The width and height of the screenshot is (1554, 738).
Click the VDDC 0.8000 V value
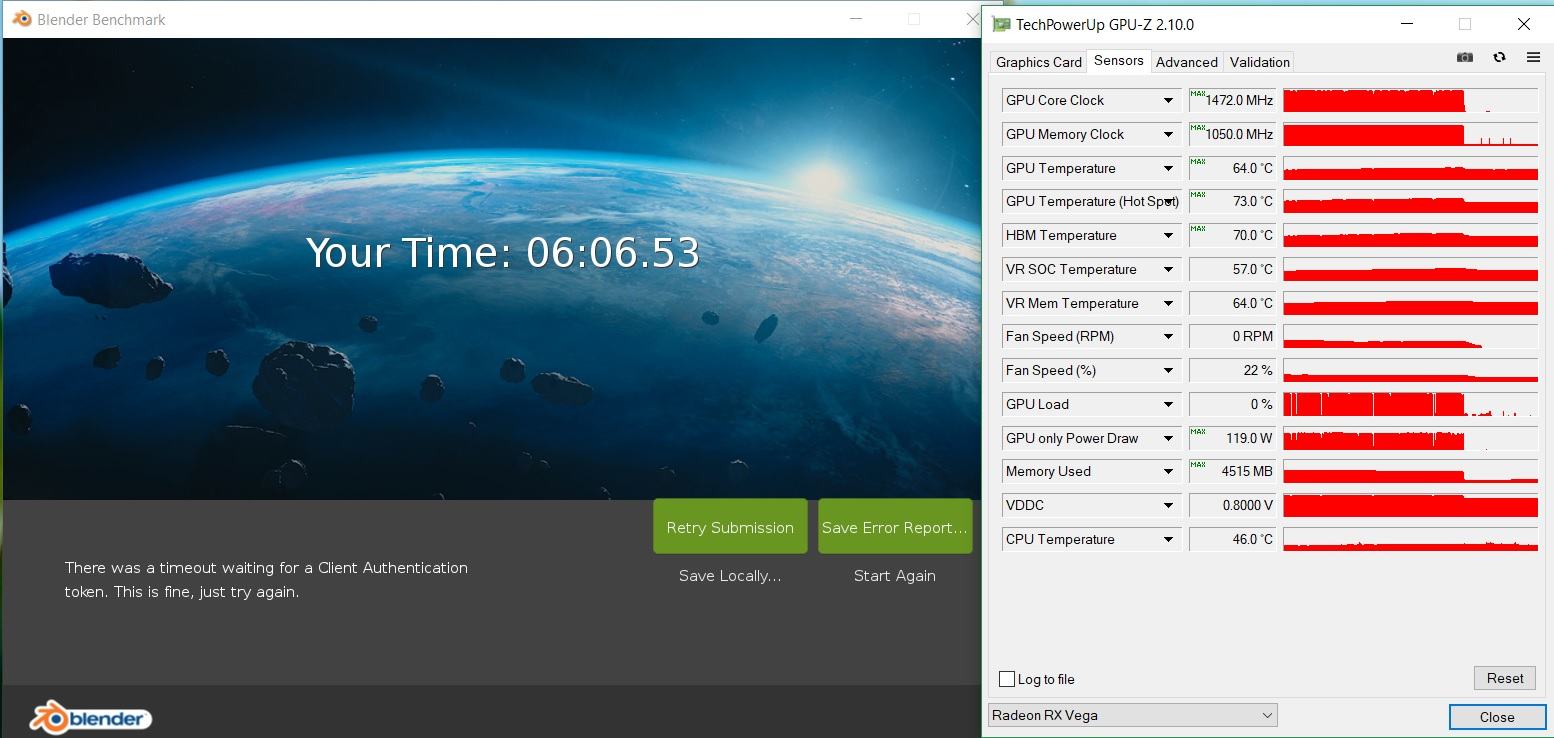tap(1232, 505)
